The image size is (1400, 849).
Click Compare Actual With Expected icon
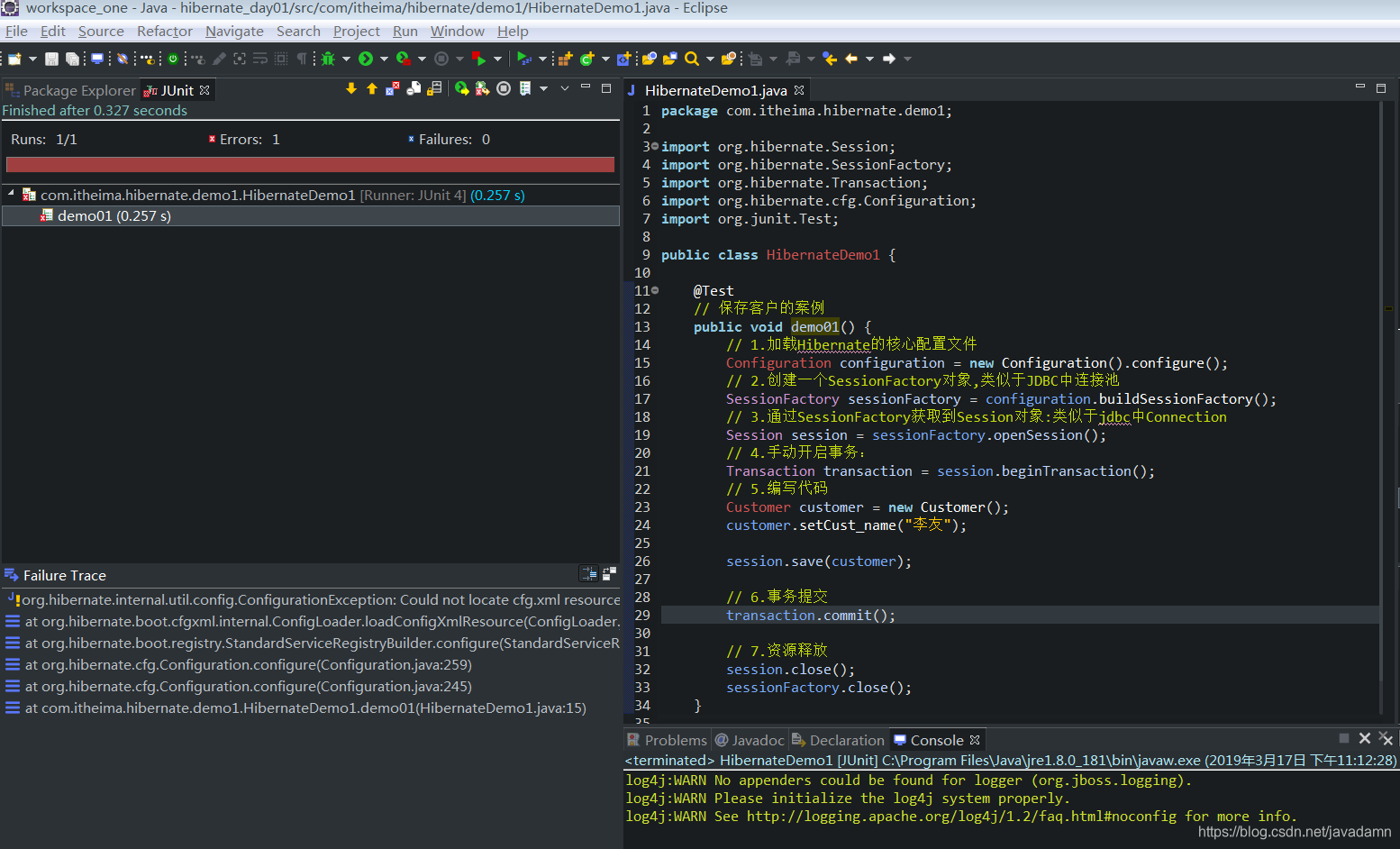tap(609, 573)
